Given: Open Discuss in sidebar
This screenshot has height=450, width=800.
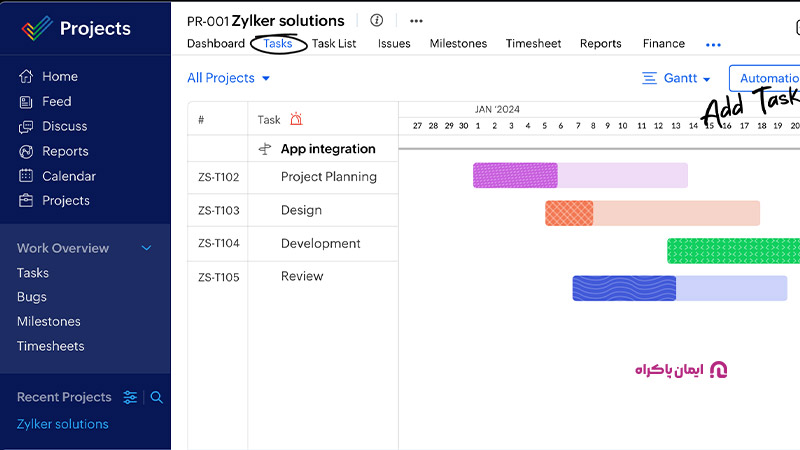Looking at the screenshot, I should coord(65,126).
